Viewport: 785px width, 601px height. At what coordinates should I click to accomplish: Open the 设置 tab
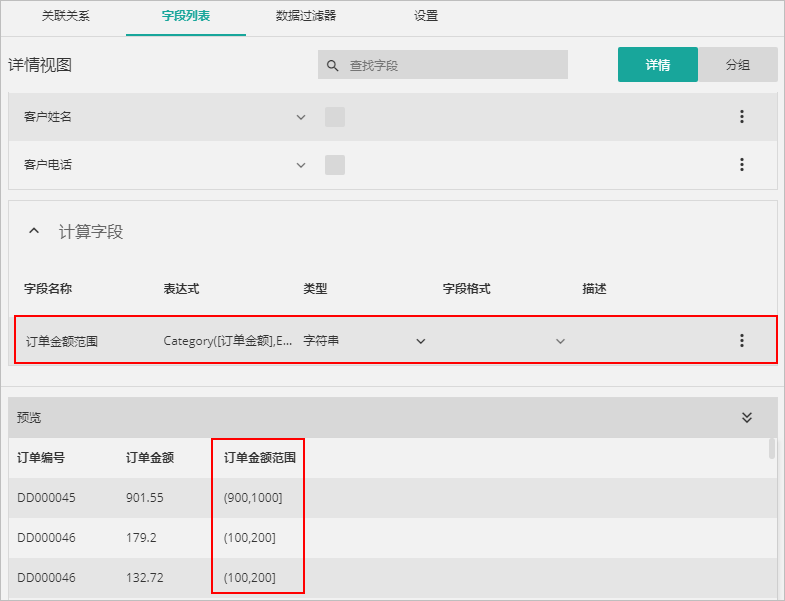pos(426,17)
